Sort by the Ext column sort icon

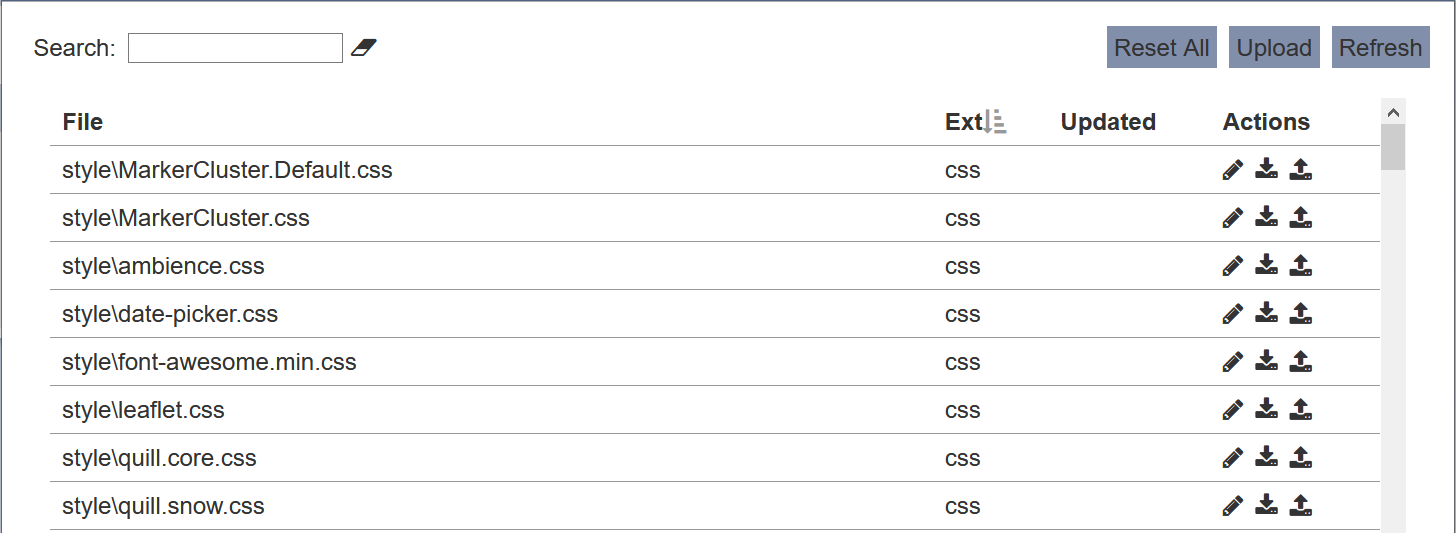(x=995, y=122)
